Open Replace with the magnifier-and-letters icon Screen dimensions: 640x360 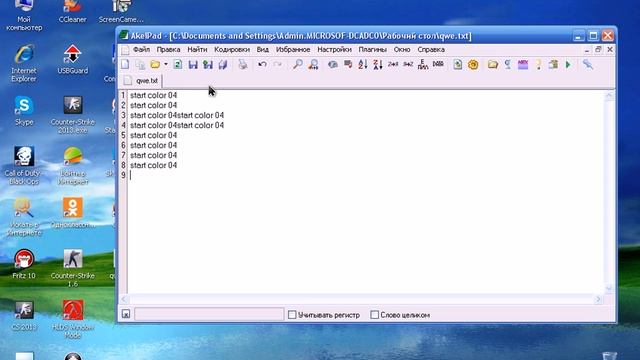pos(313,64)
